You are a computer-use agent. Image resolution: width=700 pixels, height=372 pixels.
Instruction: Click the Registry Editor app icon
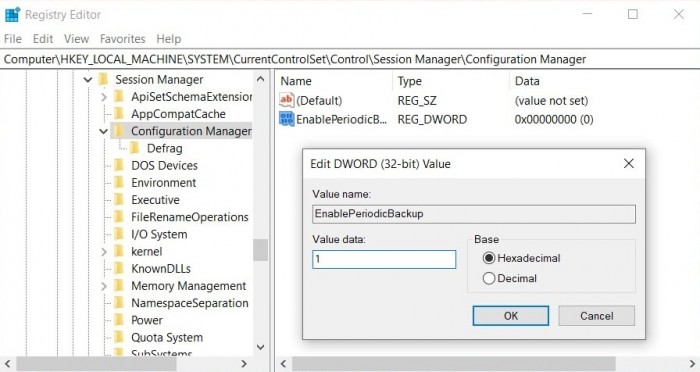click(12, 14)
